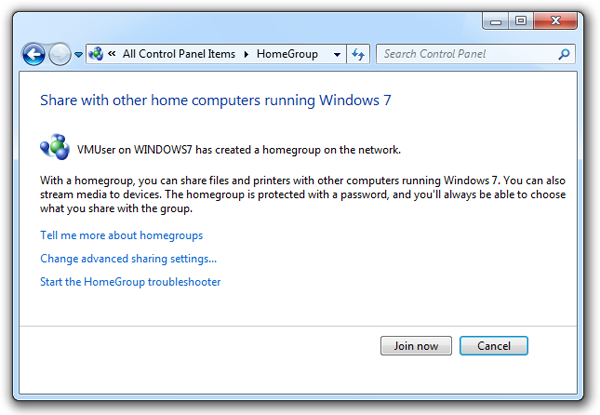Open the recent pages dropdown arrow

[78, 55]
